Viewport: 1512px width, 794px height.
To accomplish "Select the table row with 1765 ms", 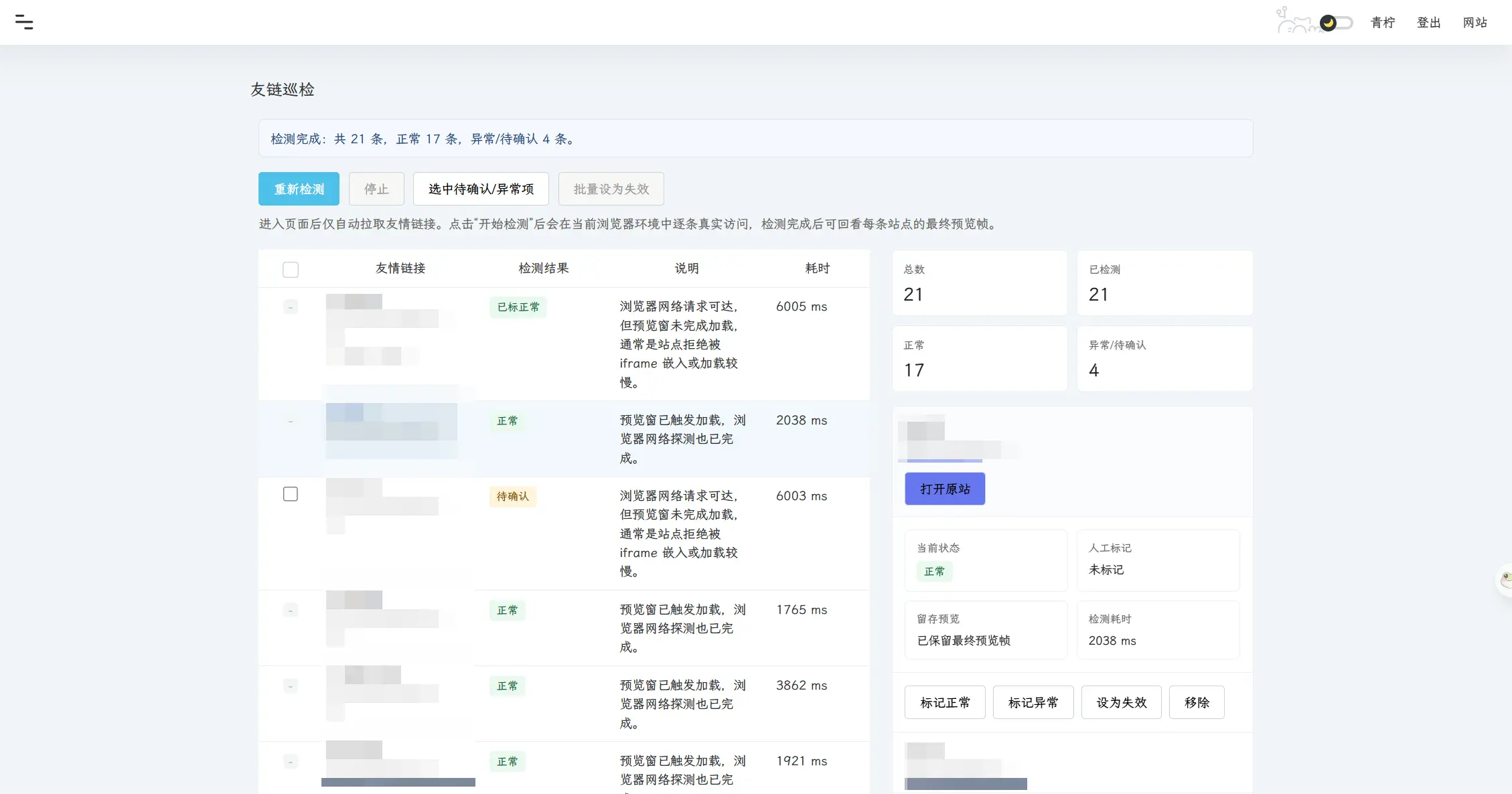I will tap(564, 628).
